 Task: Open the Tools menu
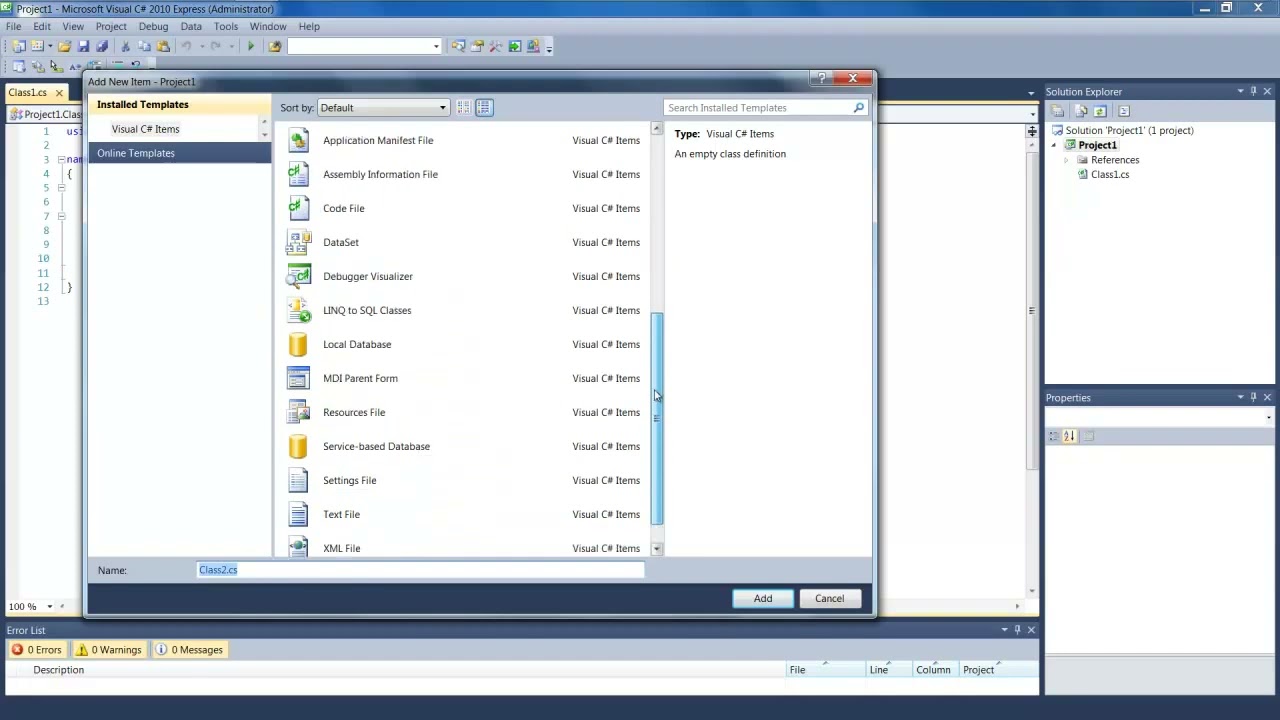[226, 27]
